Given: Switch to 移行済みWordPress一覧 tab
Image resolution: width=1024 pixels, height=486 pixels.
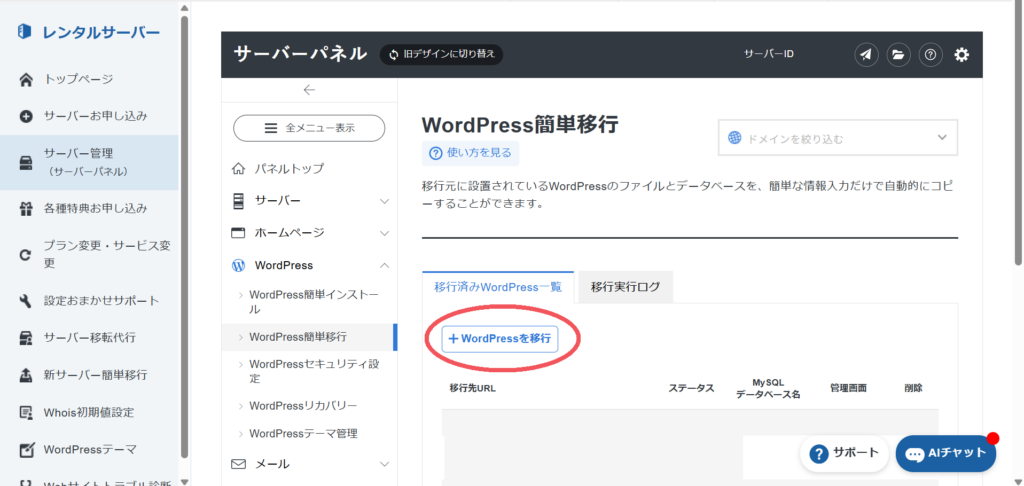Looking at the screenshot, I should click(x=498, y=287).
